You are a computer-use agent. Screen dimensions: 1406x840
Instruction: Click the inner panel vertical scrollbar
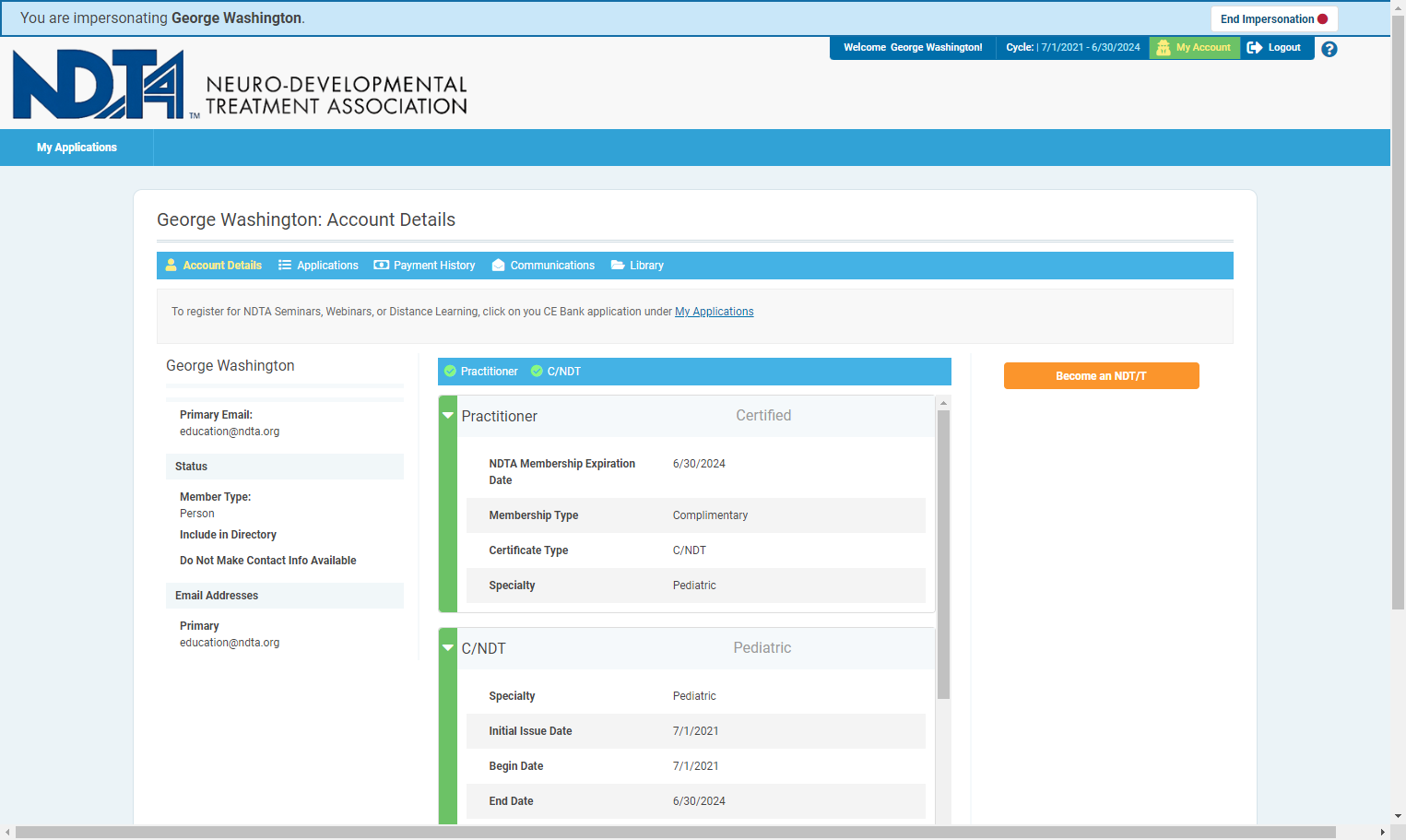943,554
